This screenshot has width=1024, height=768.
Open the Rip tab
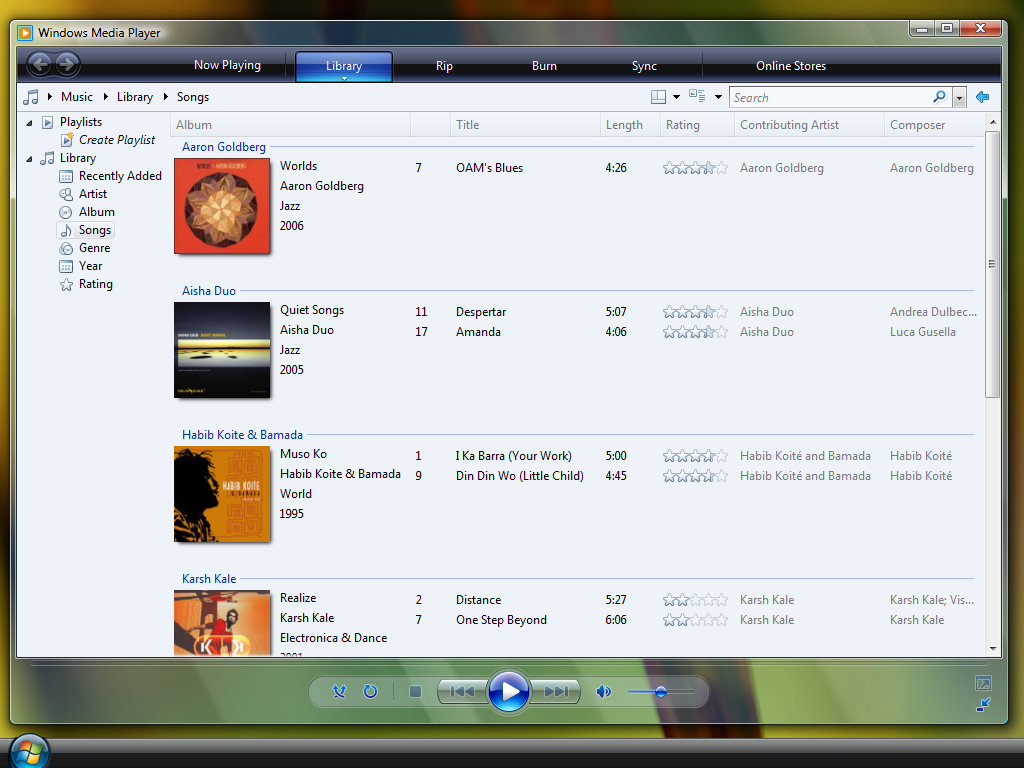tap(444, 66)
